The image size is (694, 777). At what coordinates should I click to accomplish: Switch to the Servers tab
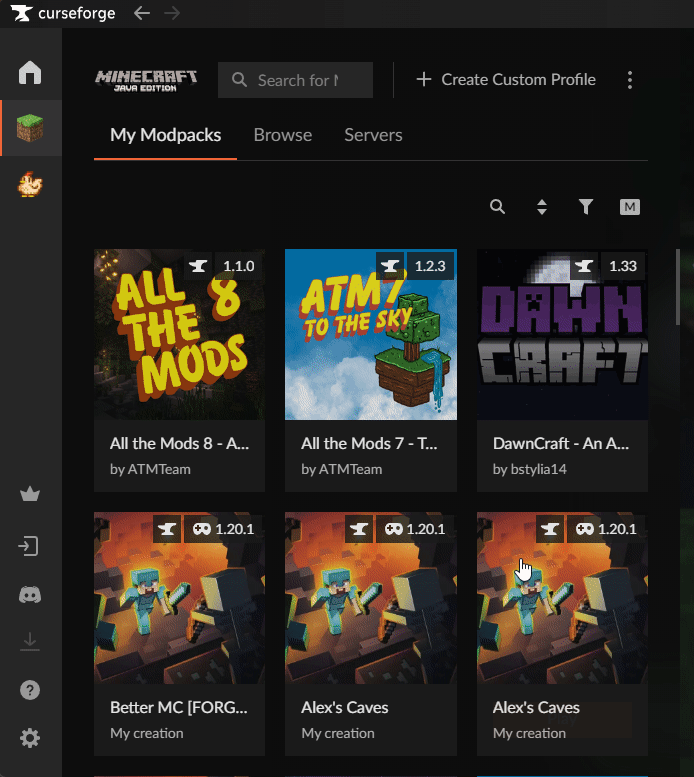374,135
